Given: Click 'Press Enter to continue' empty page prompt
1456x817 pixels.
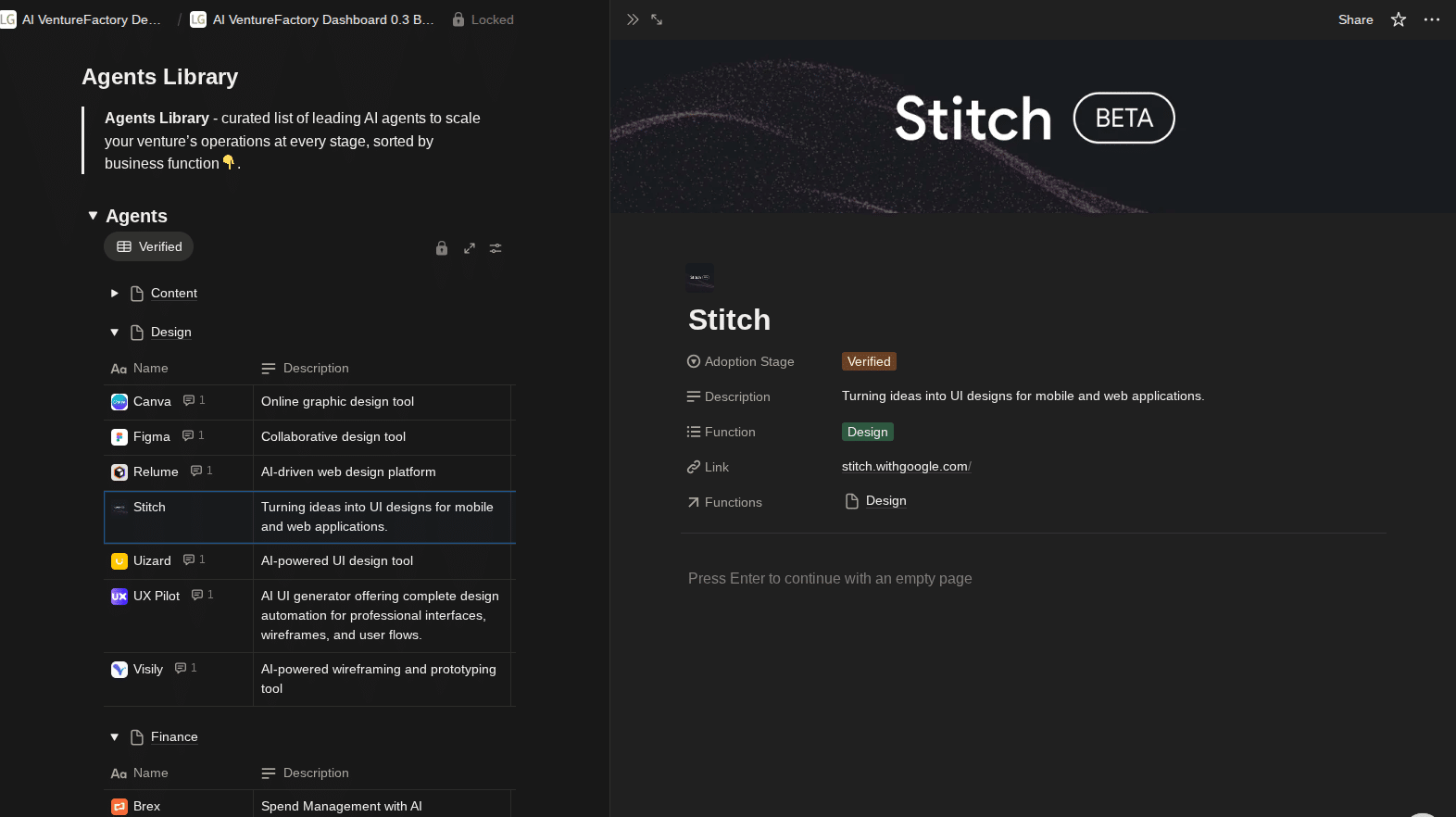Looking at the screenshot, I should [830, 578].
